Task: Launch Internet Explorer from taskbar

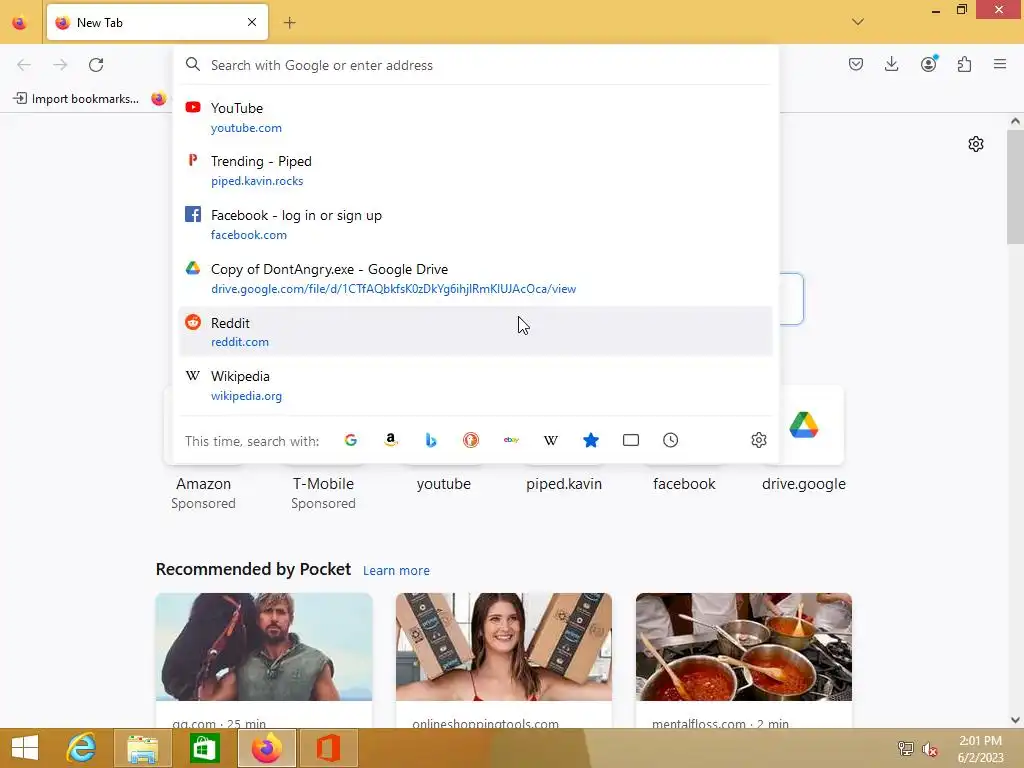Action: tap(82, 748)
